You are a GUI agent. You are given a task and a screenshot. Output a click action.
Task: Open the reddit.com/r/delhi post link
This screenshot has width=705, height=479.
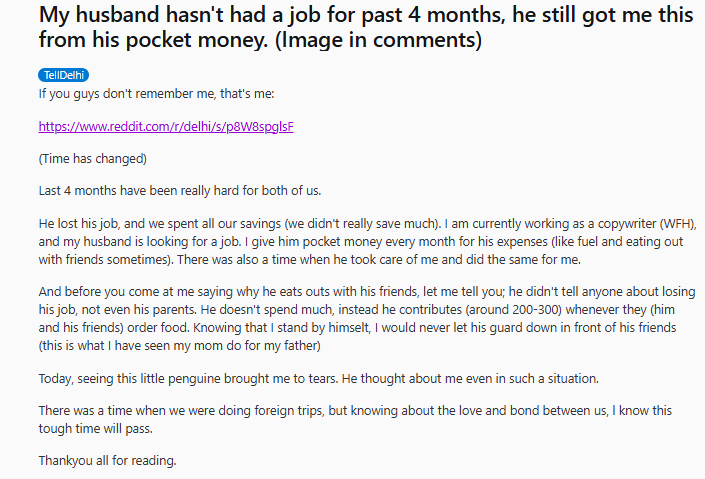coord(166,126)
